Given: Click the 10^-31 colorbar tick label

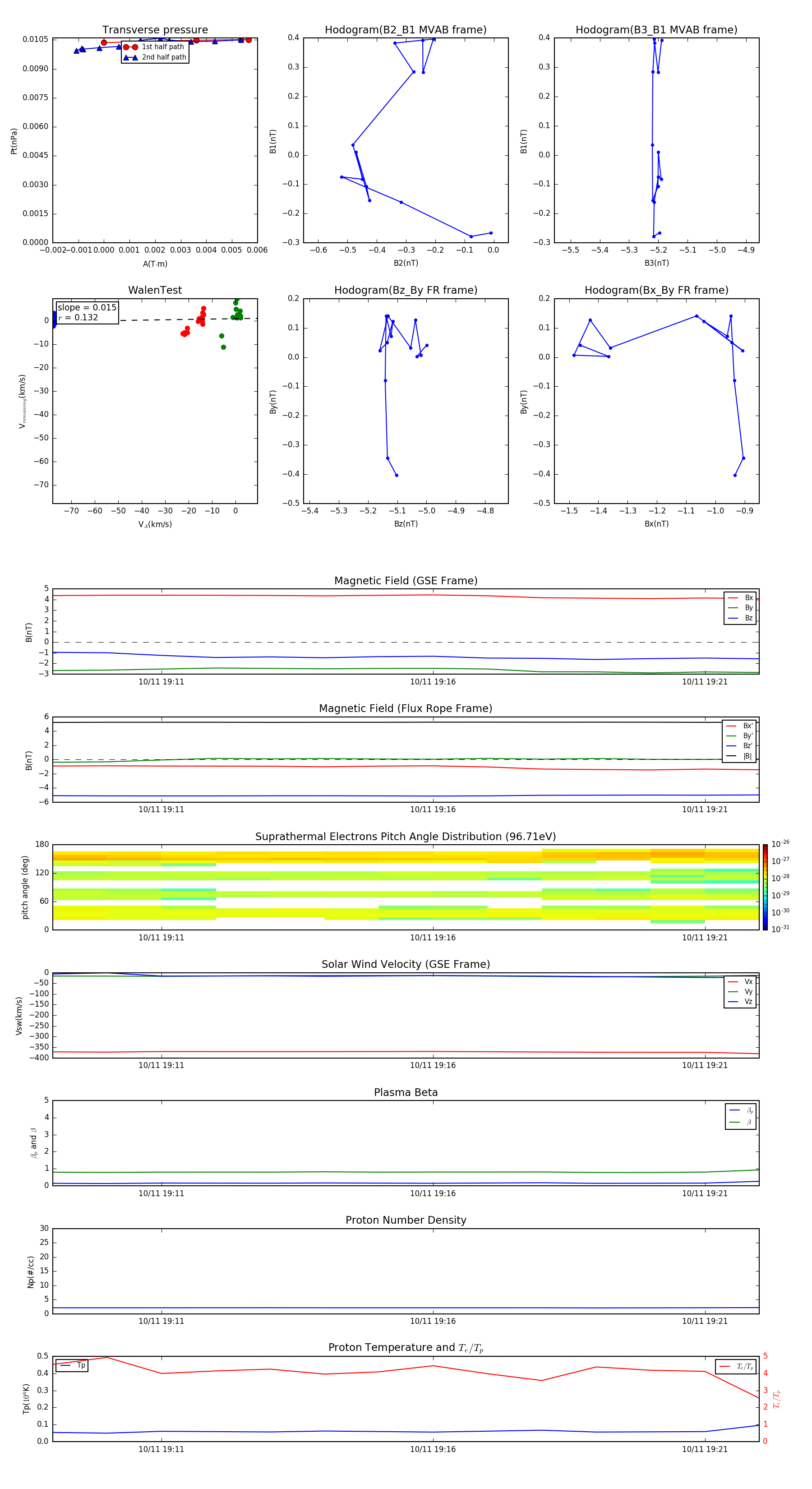Looking at the screenshot, I should coord(780,929).
